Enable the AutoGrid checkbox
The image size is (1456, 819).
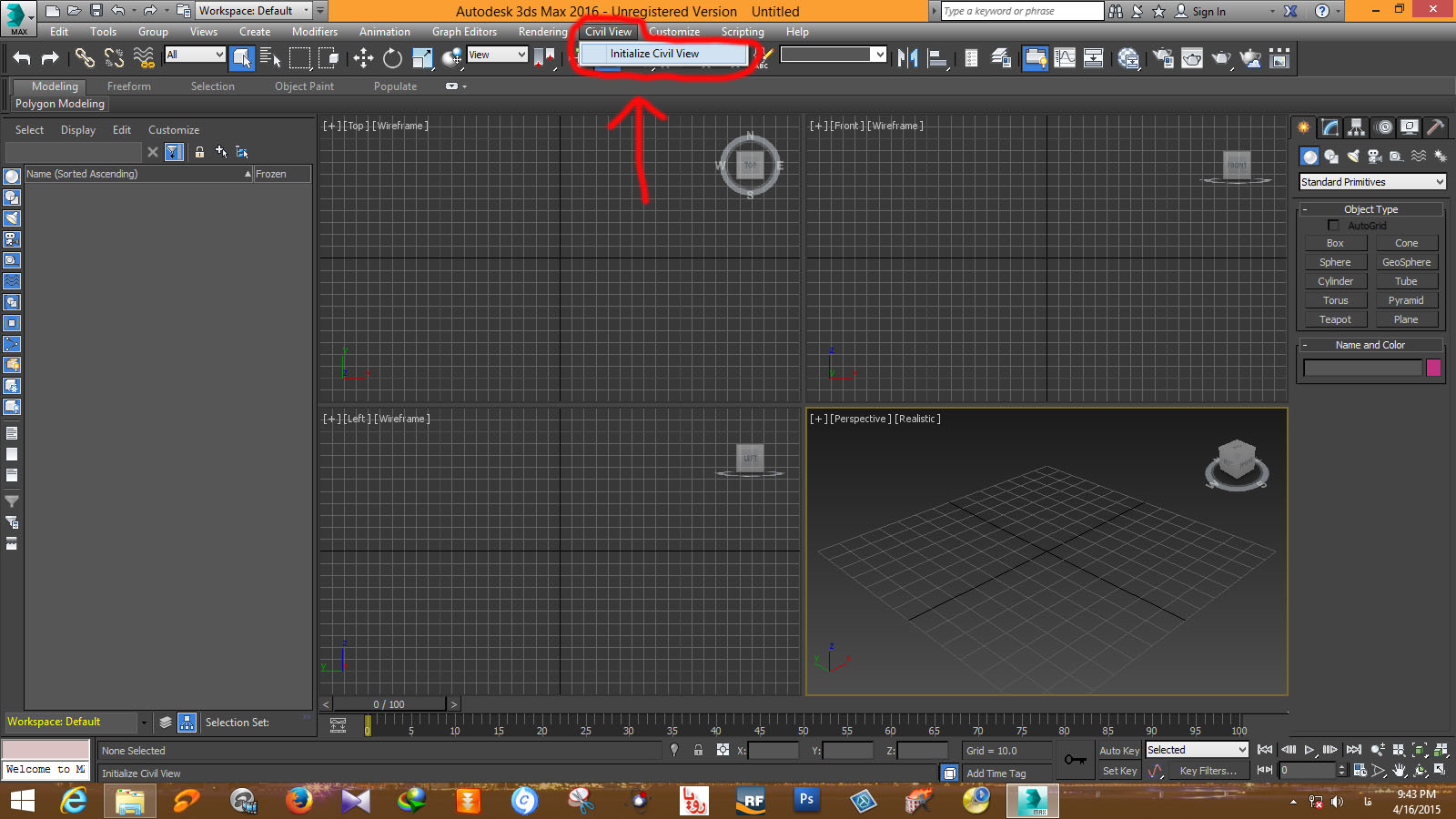click(1333, 225)
